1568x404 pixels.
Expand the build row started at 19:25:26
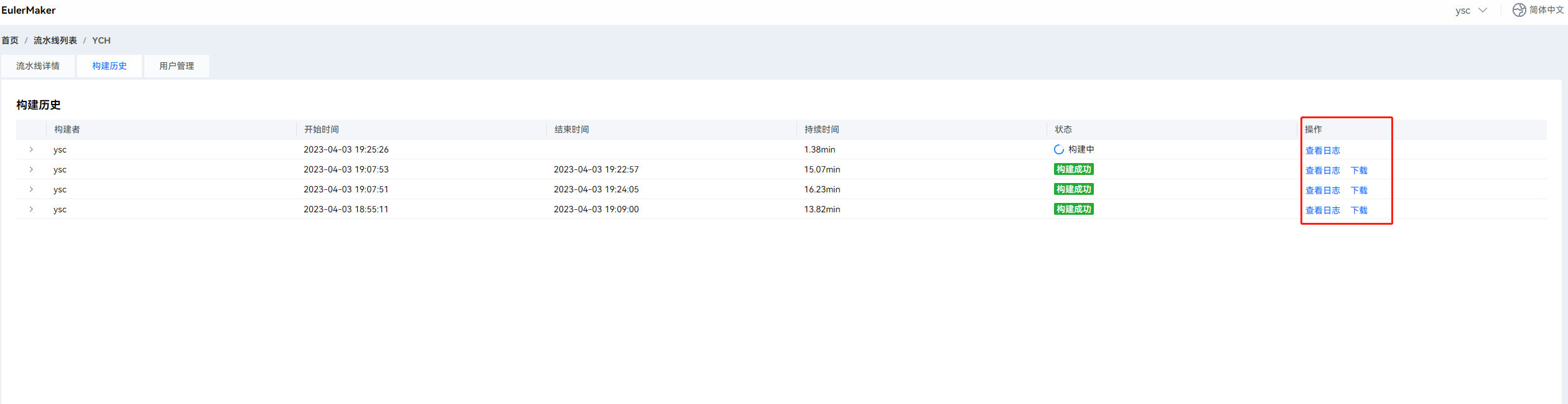31,149
